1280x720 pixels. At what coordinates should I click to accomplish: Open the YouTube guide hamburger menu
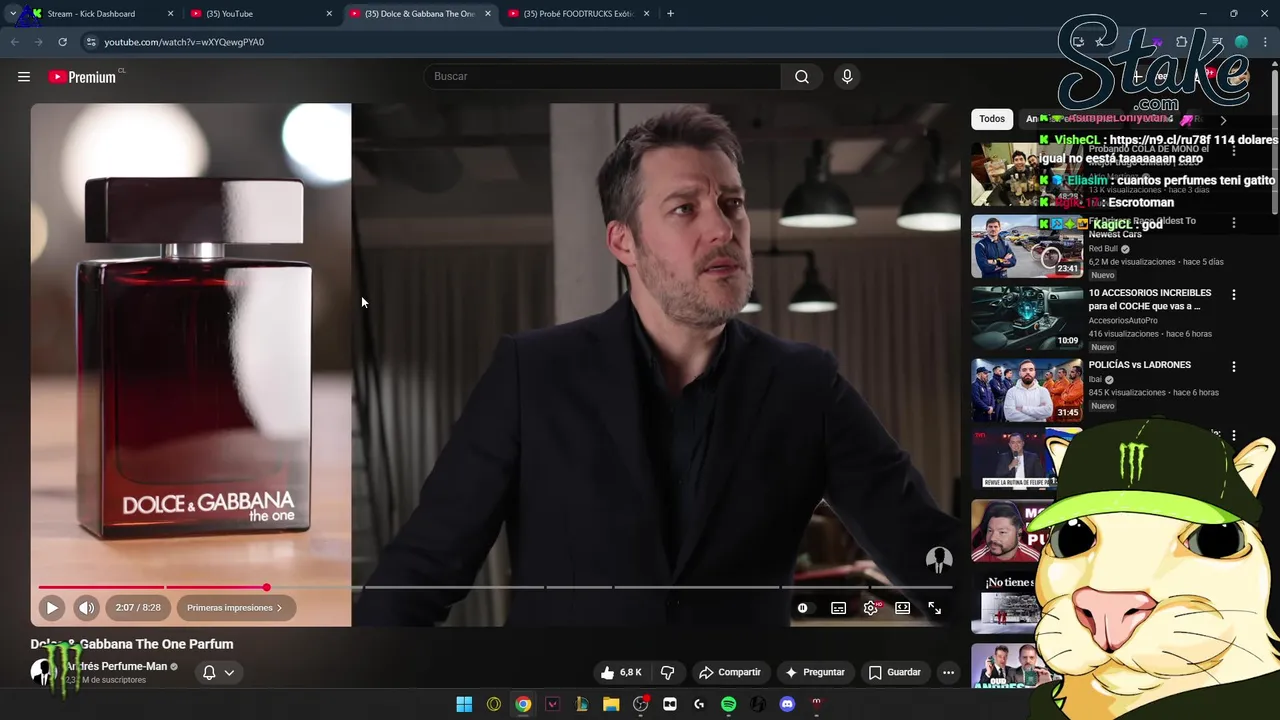click(x=24, y=77)
